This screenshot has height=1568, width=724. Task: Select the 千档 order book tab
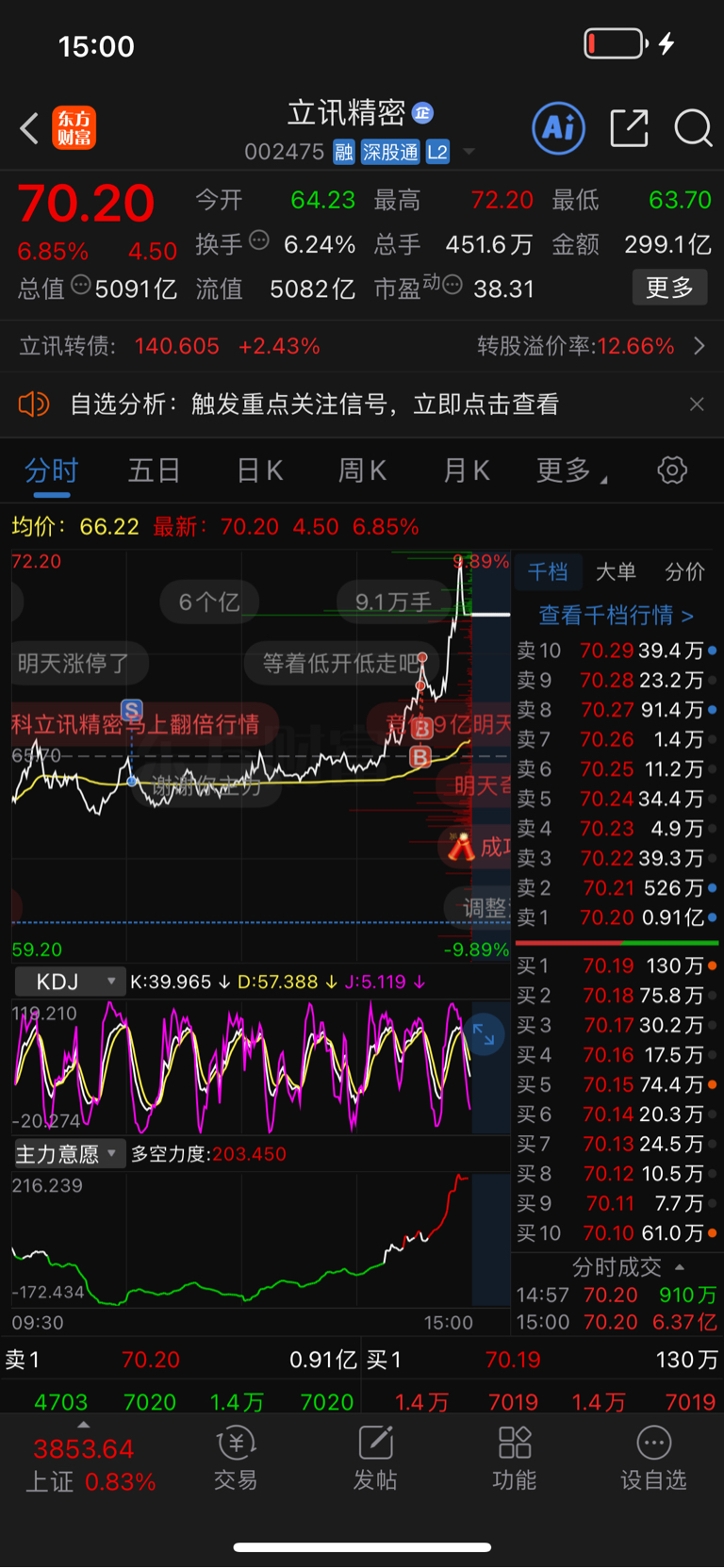point(548,571)
